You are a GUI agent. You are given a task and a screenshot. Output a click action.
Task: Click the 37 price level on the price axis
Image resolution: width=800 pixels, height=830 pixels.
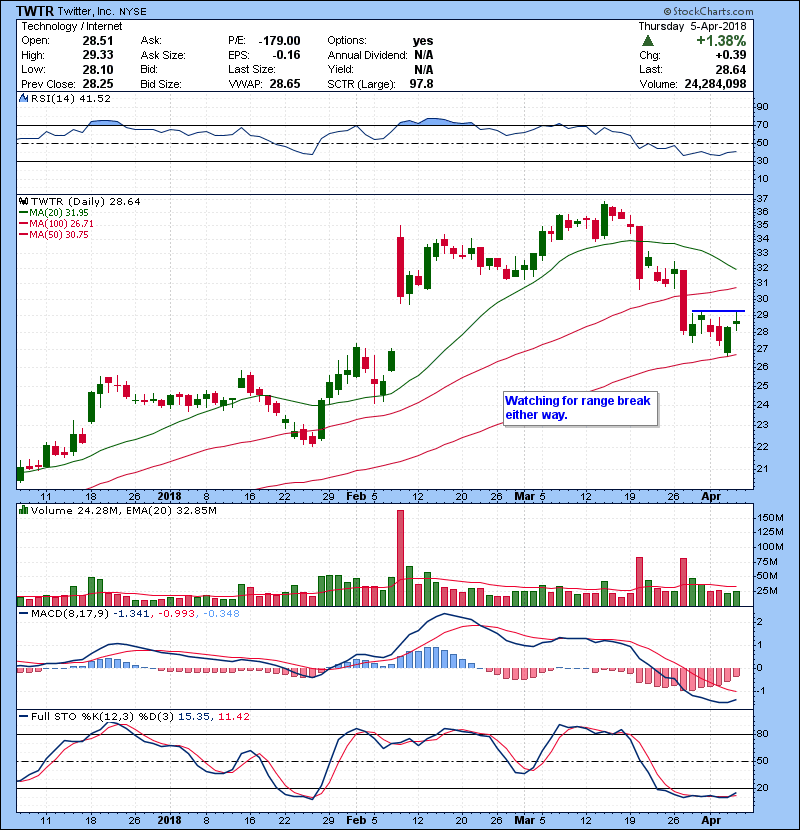tap(762, 199)
